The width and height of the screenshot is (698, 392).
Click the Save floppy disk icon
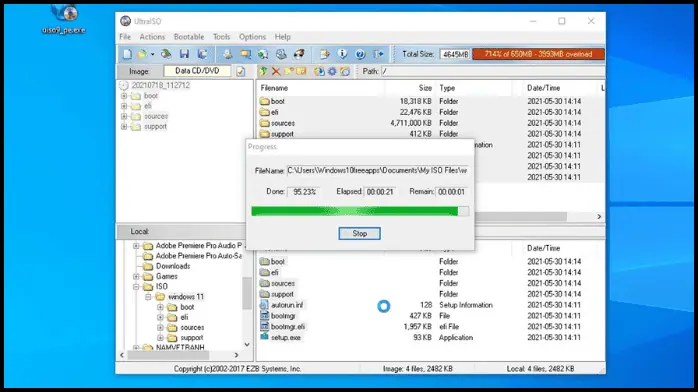(x=184, y=54)
